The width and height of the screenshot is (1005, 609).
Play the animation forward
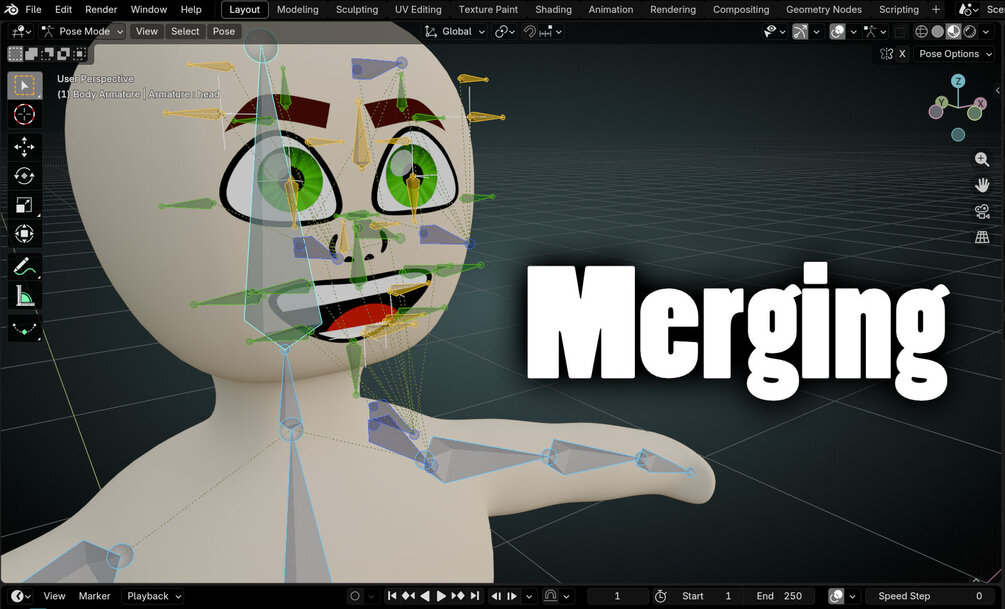click(441, 596)
